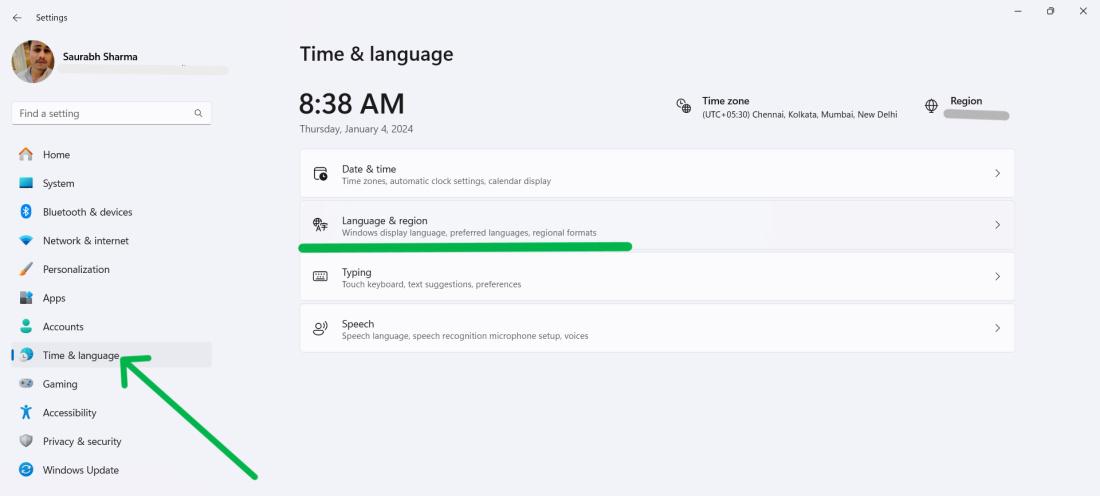Viewport: 1100px width, 496px height.
Task: Select the Personalization paintbrush icon
Action: pyautogui.click(x=26, y=270)
